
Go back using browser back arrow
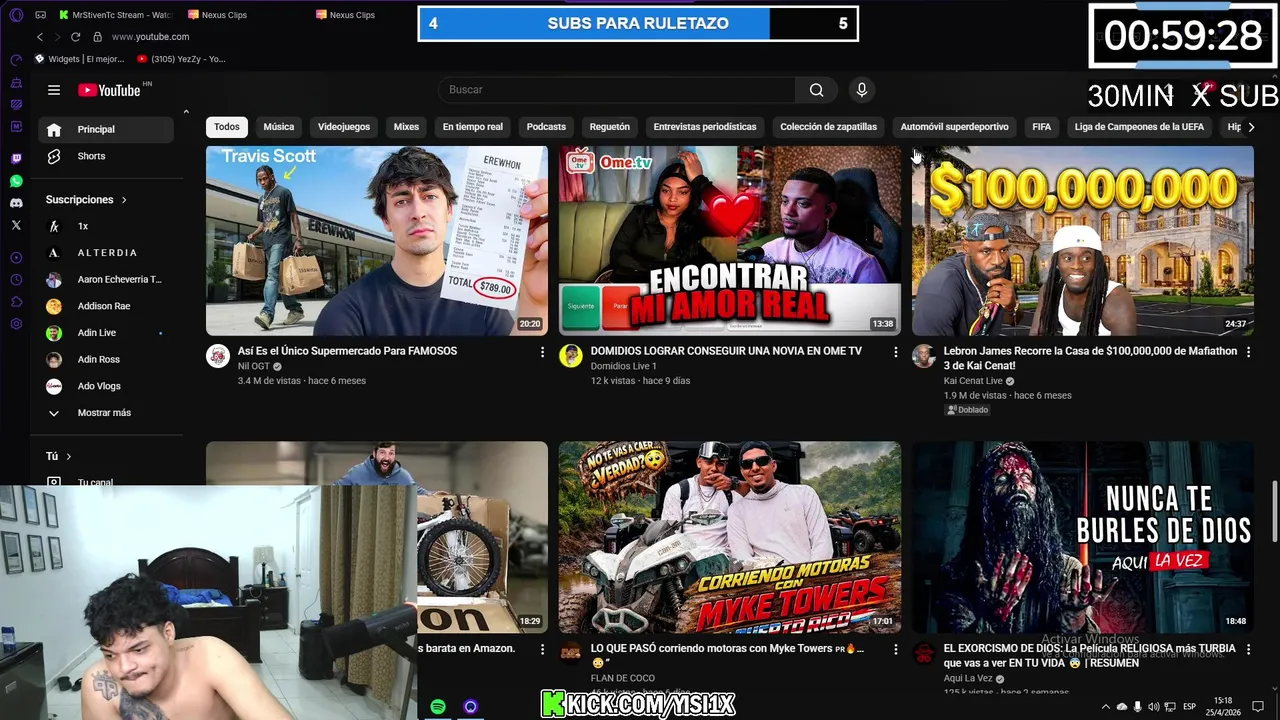pos(40,37)
